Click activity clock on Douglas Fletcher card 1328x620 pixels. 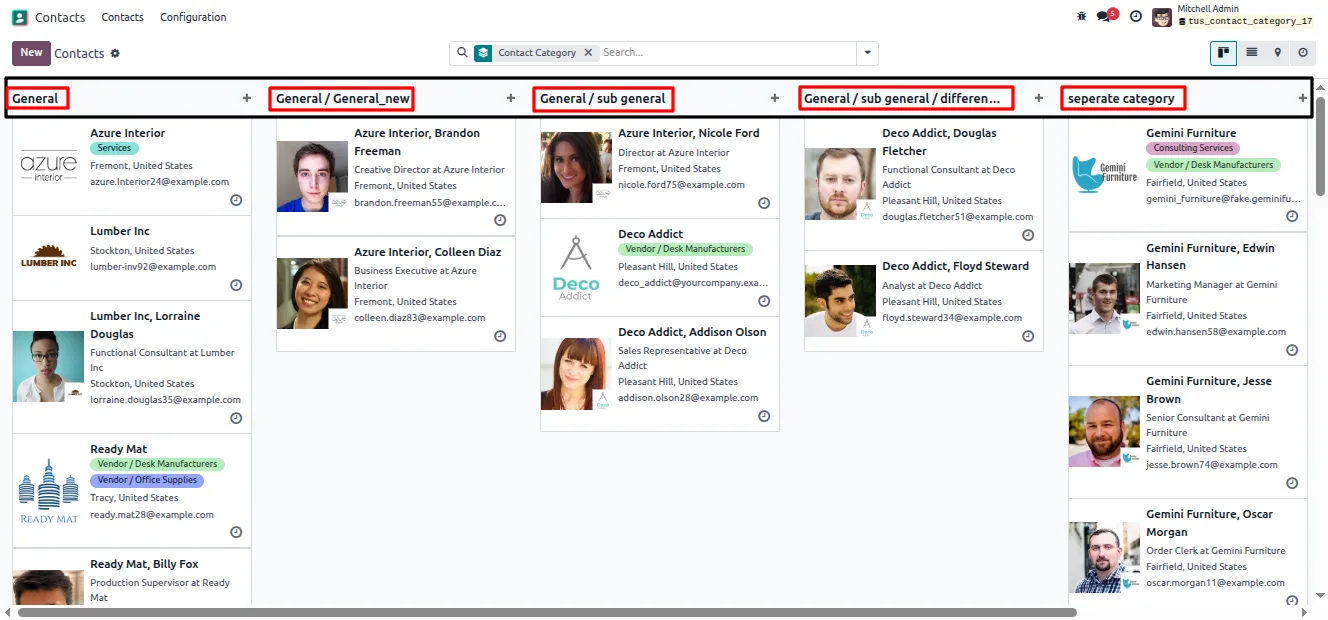pyautogui.click(x=1028, y=235)
